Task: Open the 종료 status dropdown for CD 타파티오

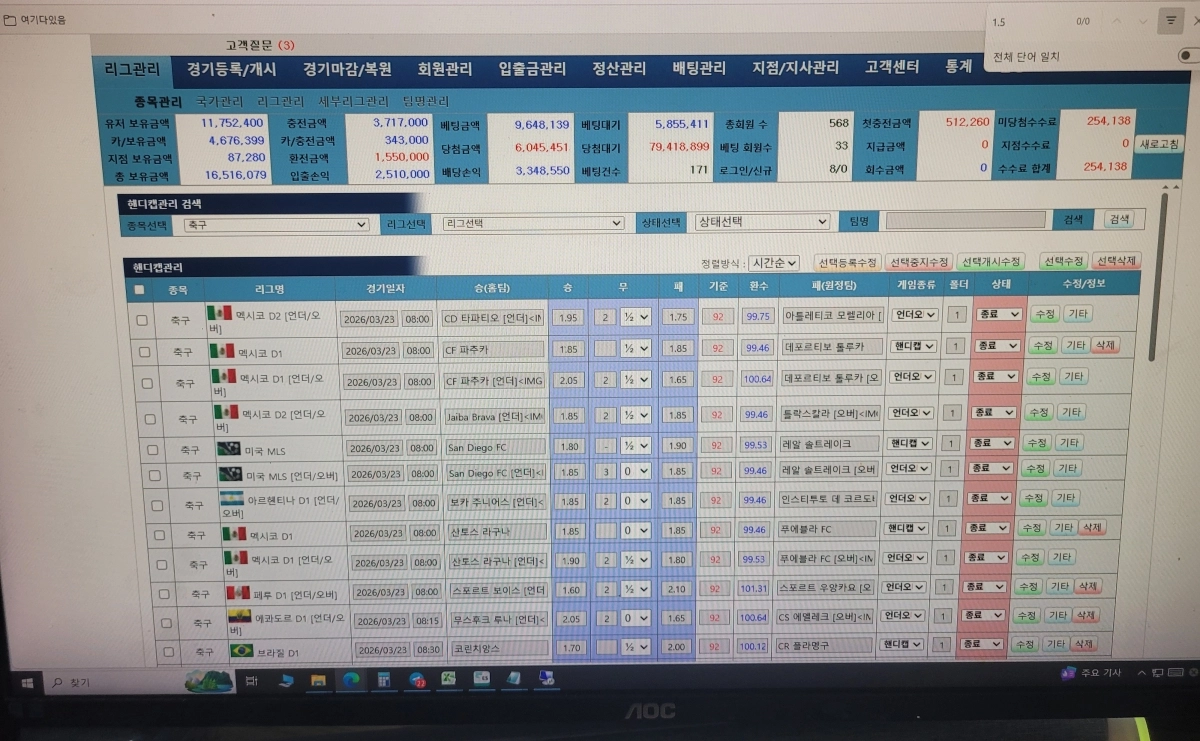Action: [997, 315]
